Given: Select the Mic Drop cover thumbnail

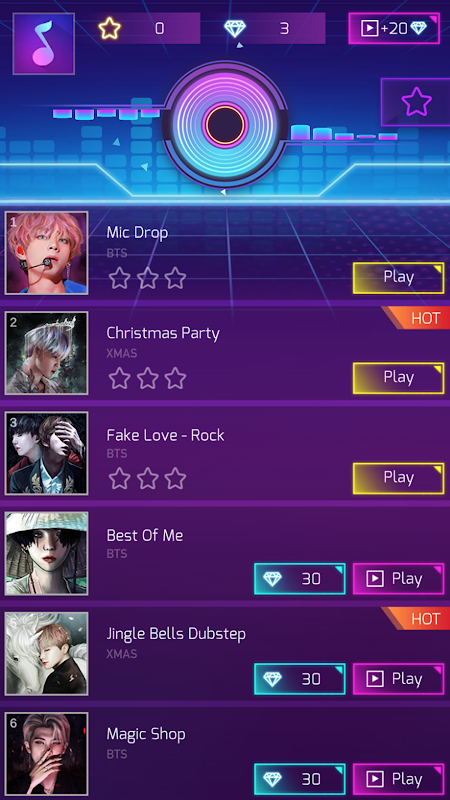Looking at the screenshot, I should click(46, 253).
